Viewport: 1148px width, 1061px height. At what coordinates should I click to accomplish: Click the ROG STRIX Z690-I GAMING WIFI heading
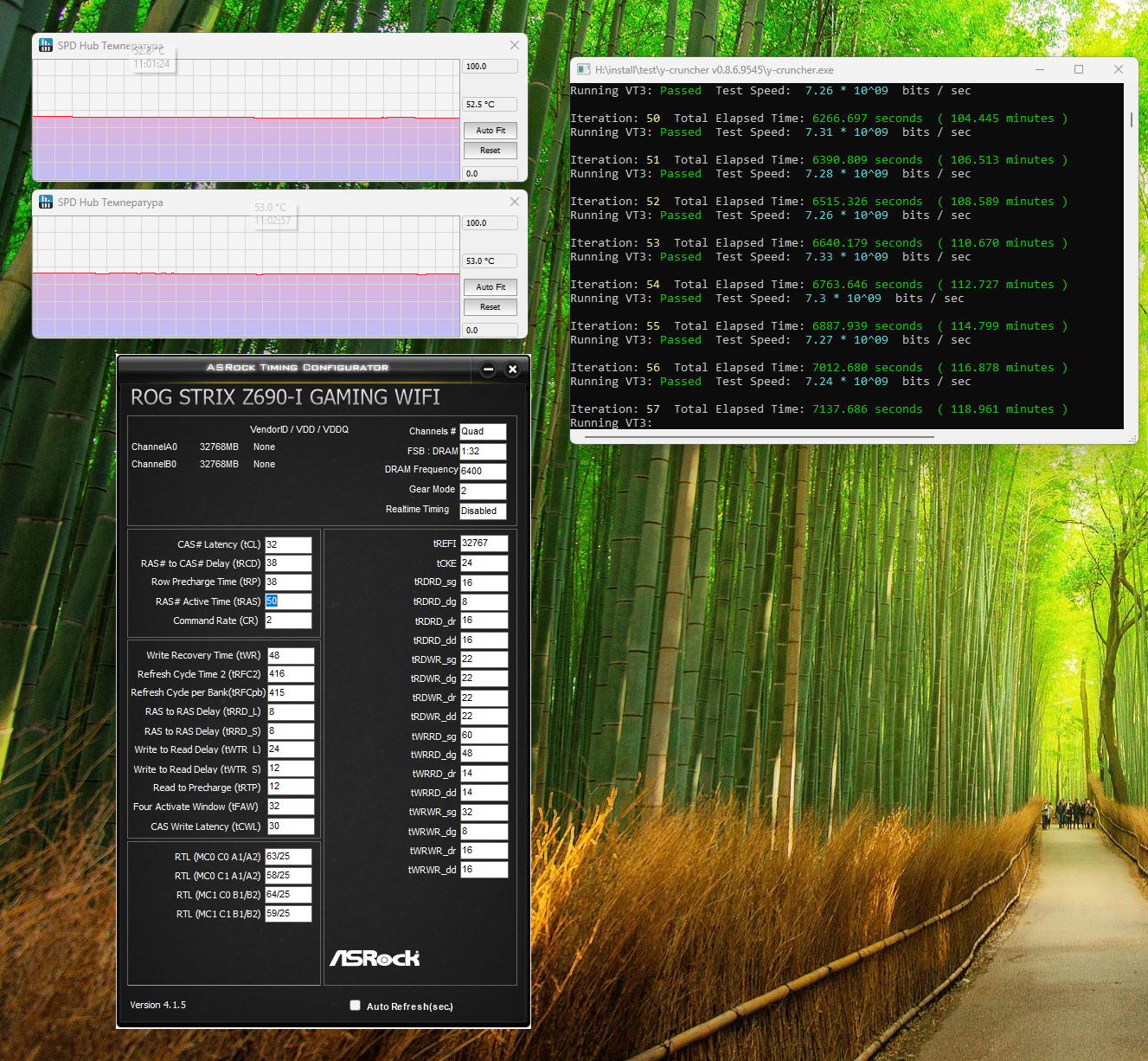[285, 397]
